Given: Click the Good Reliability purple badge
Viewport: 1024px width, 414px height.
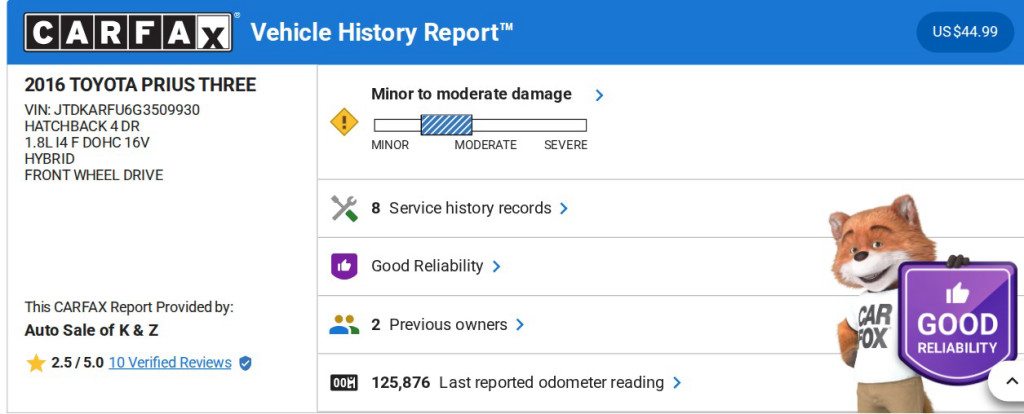Looking at the screenshot, I should (x=957, y=324).
